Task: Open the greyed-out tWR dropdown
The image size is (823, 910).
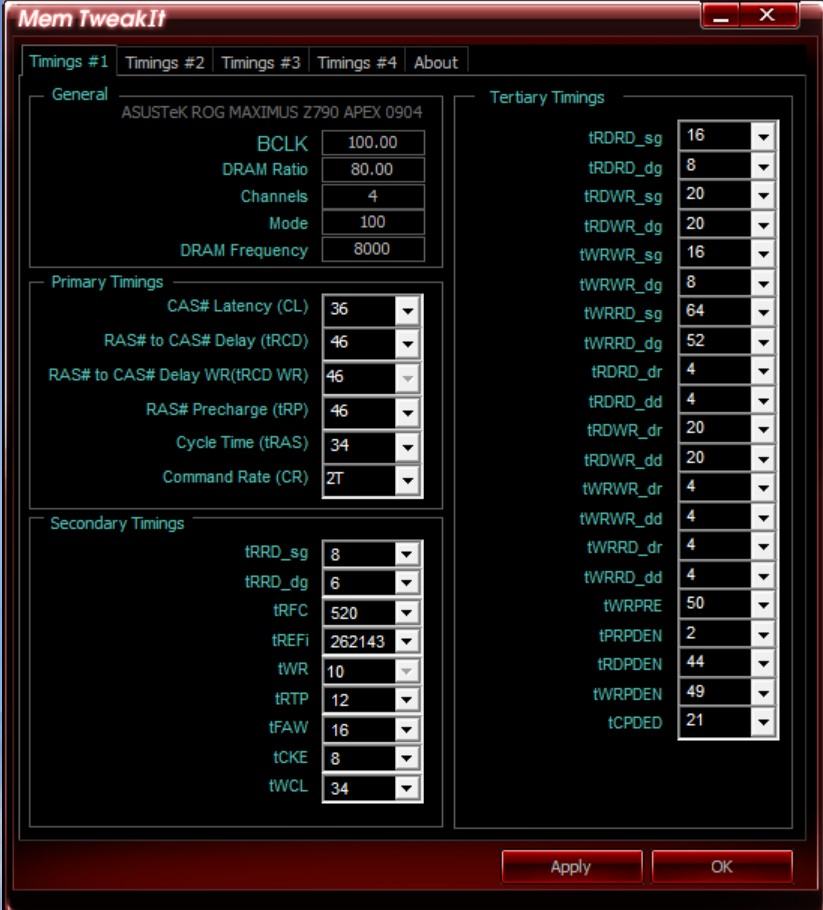Action: pos(406,671)
